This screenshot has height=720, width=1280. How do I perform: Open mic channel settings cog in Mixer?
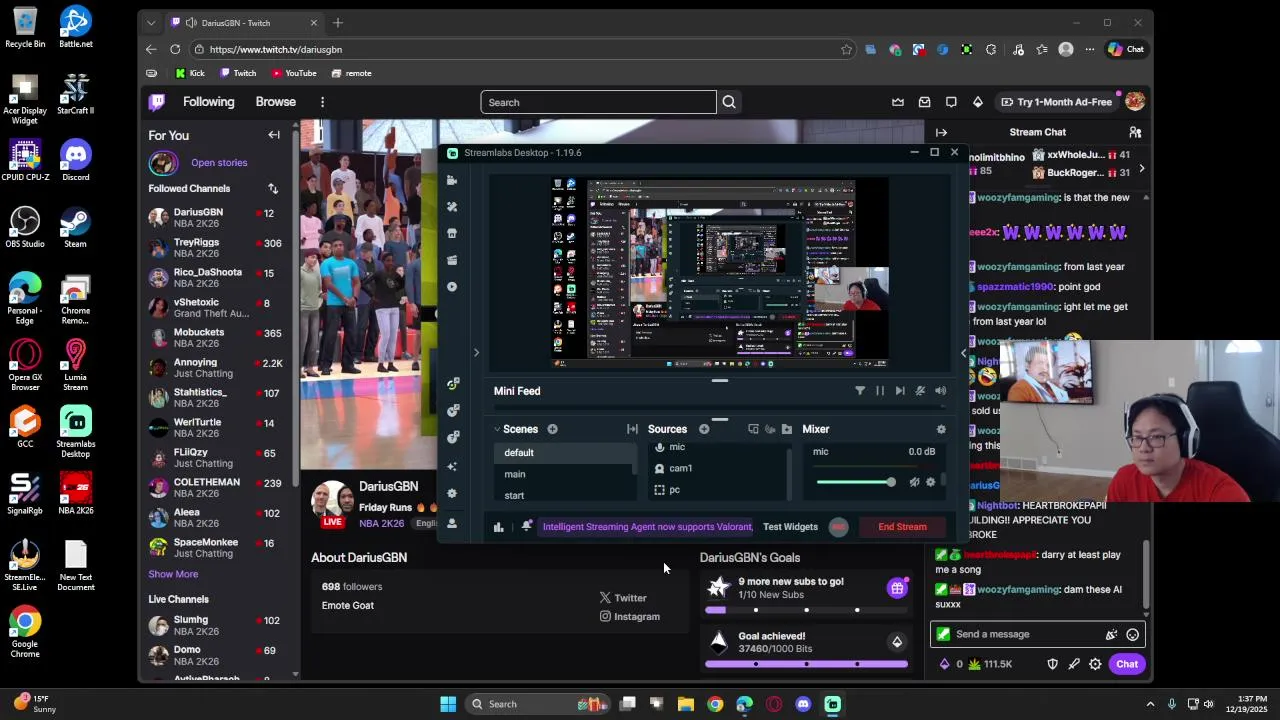click(931, 482)
